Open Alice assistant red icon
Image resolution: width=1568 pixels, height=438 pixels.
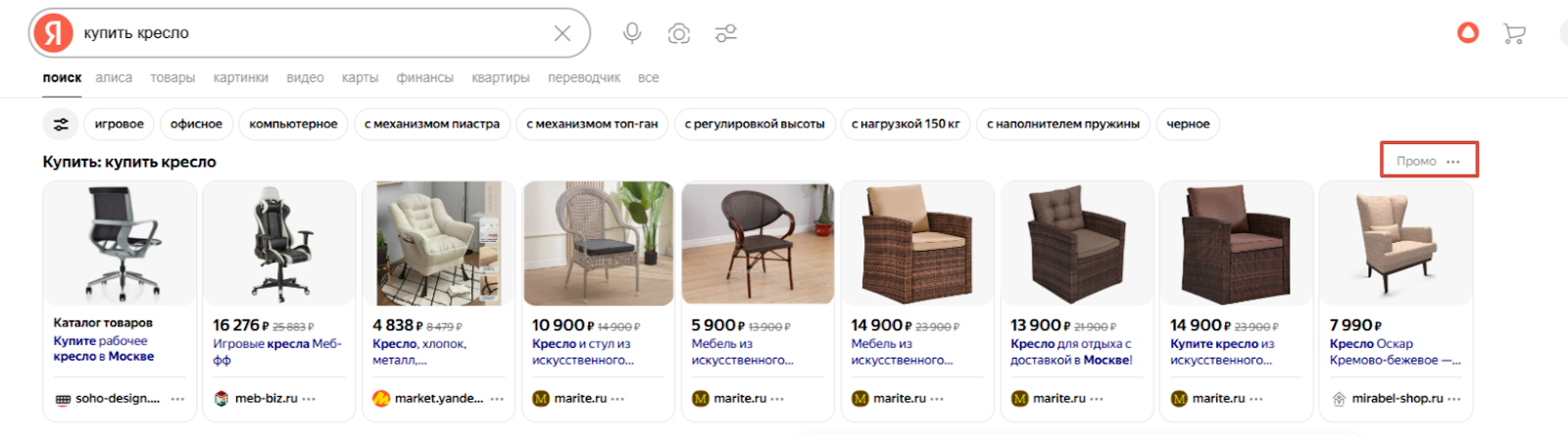click(x=1467, y=33)
